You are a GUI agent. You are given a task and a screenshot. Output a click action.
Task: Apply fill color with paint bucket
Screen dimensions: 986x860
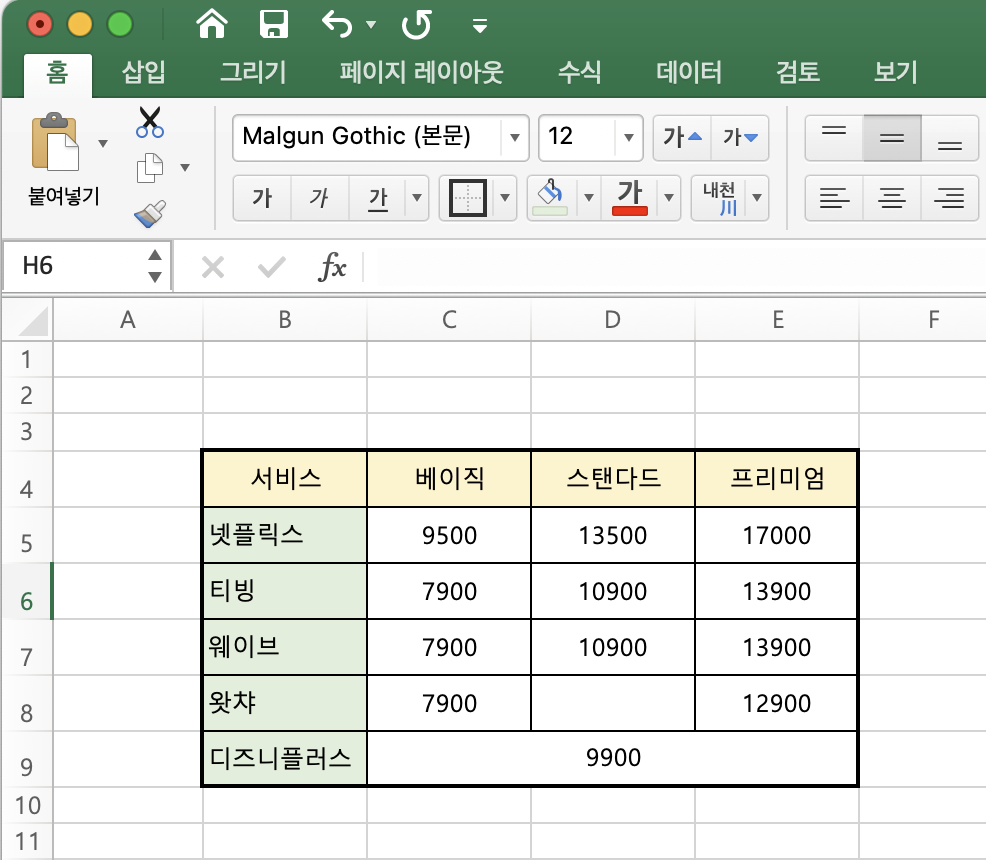click(551, 198)
